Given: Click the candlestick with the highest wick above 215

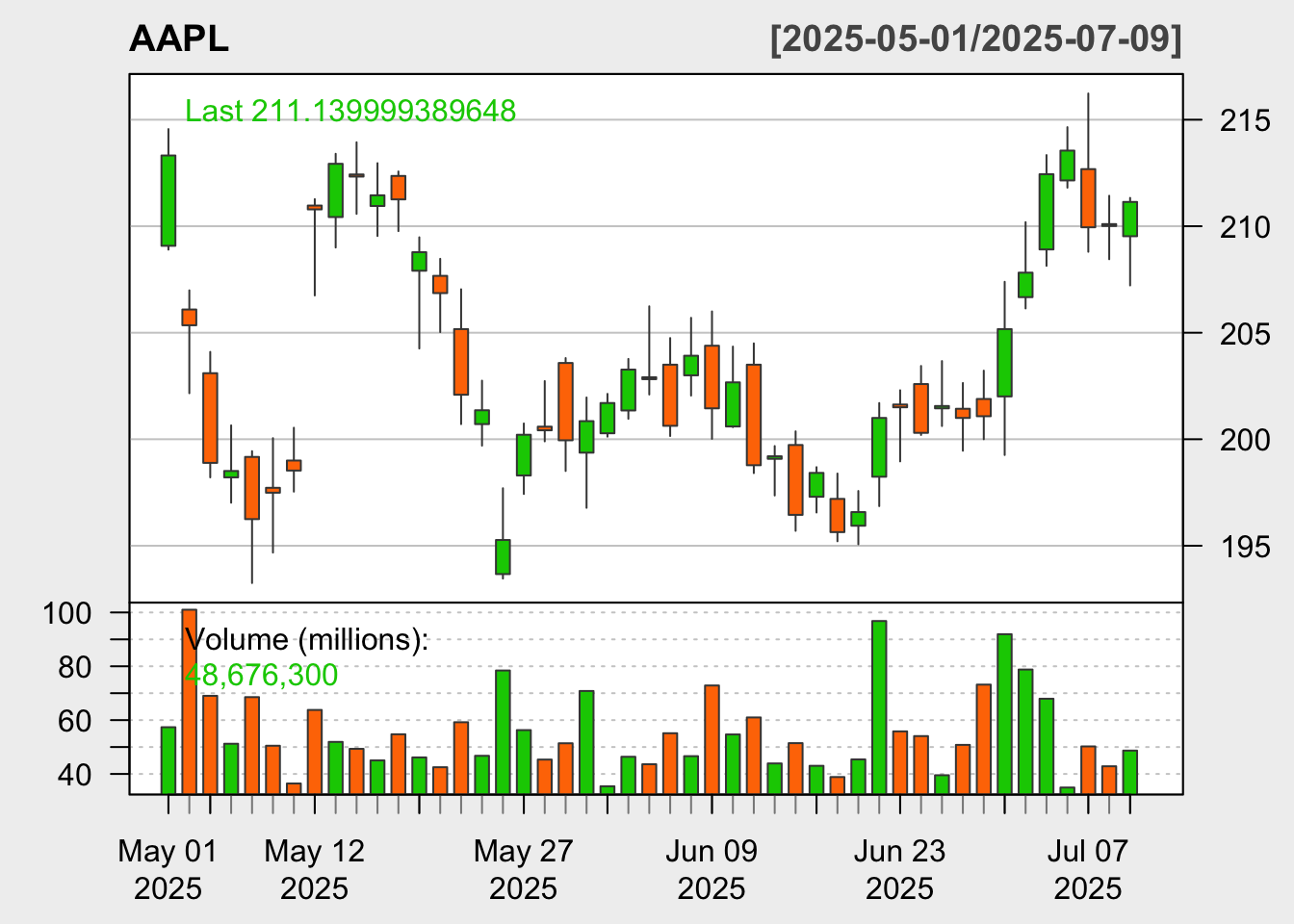Looking at the screenshot, I should tap(1088, 198).
